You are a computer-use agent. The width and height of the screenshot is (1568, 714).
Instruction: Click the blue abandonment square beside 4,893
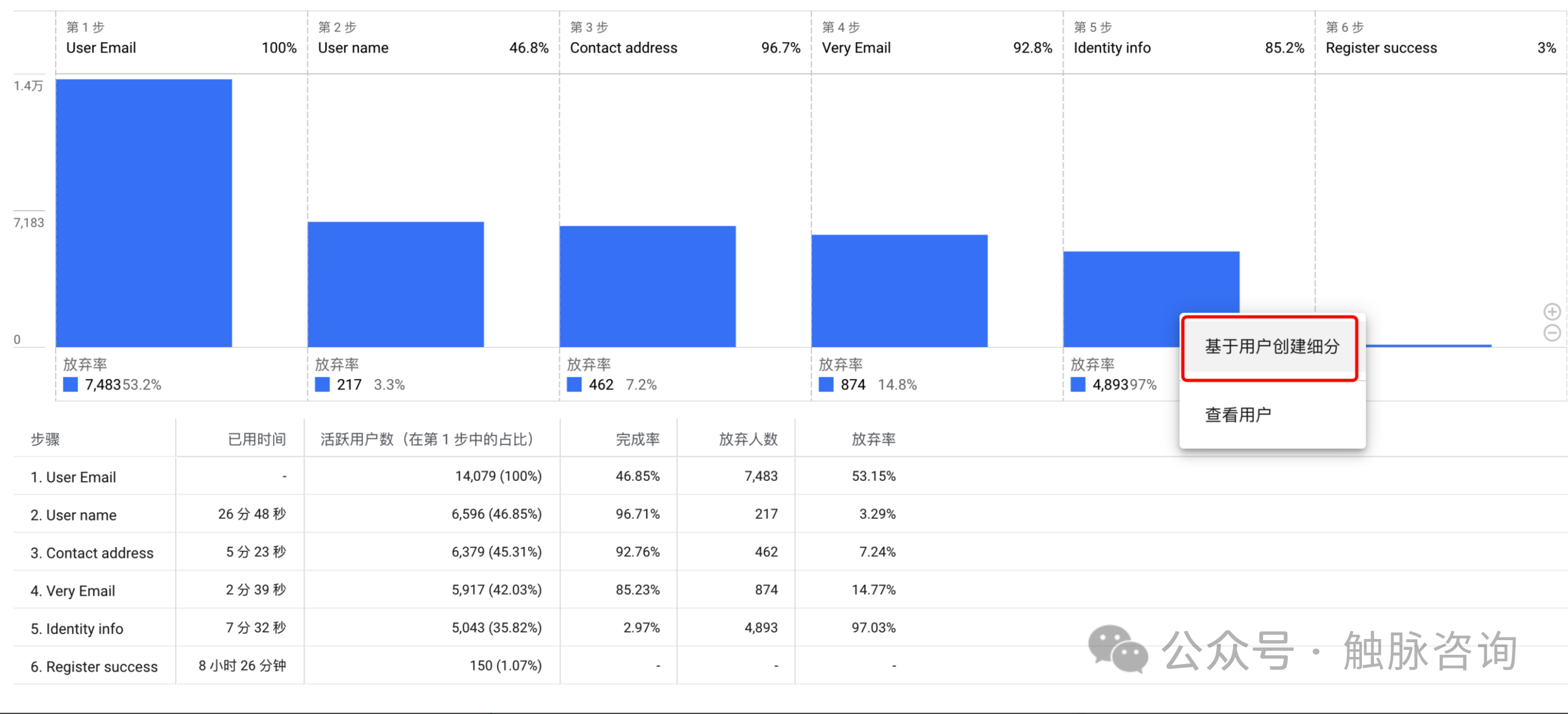pyautogui.click(x=1078, y=384)
